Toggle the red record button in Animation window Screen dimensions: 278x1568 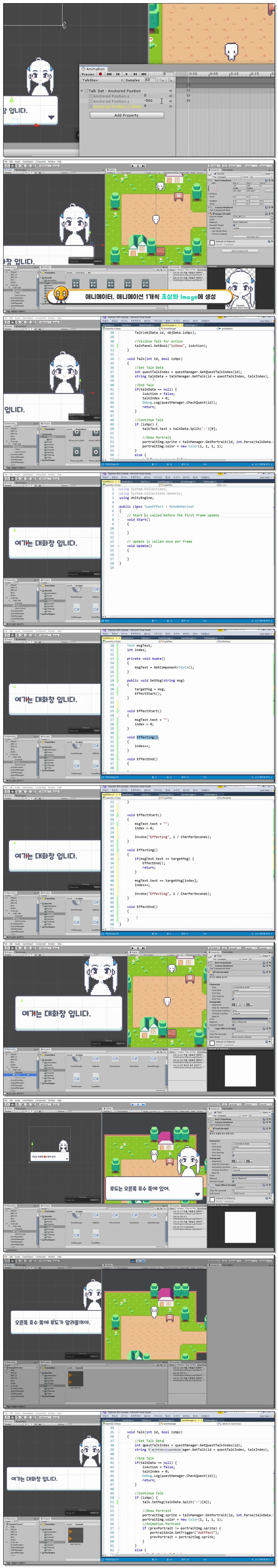tap(101, 74)
